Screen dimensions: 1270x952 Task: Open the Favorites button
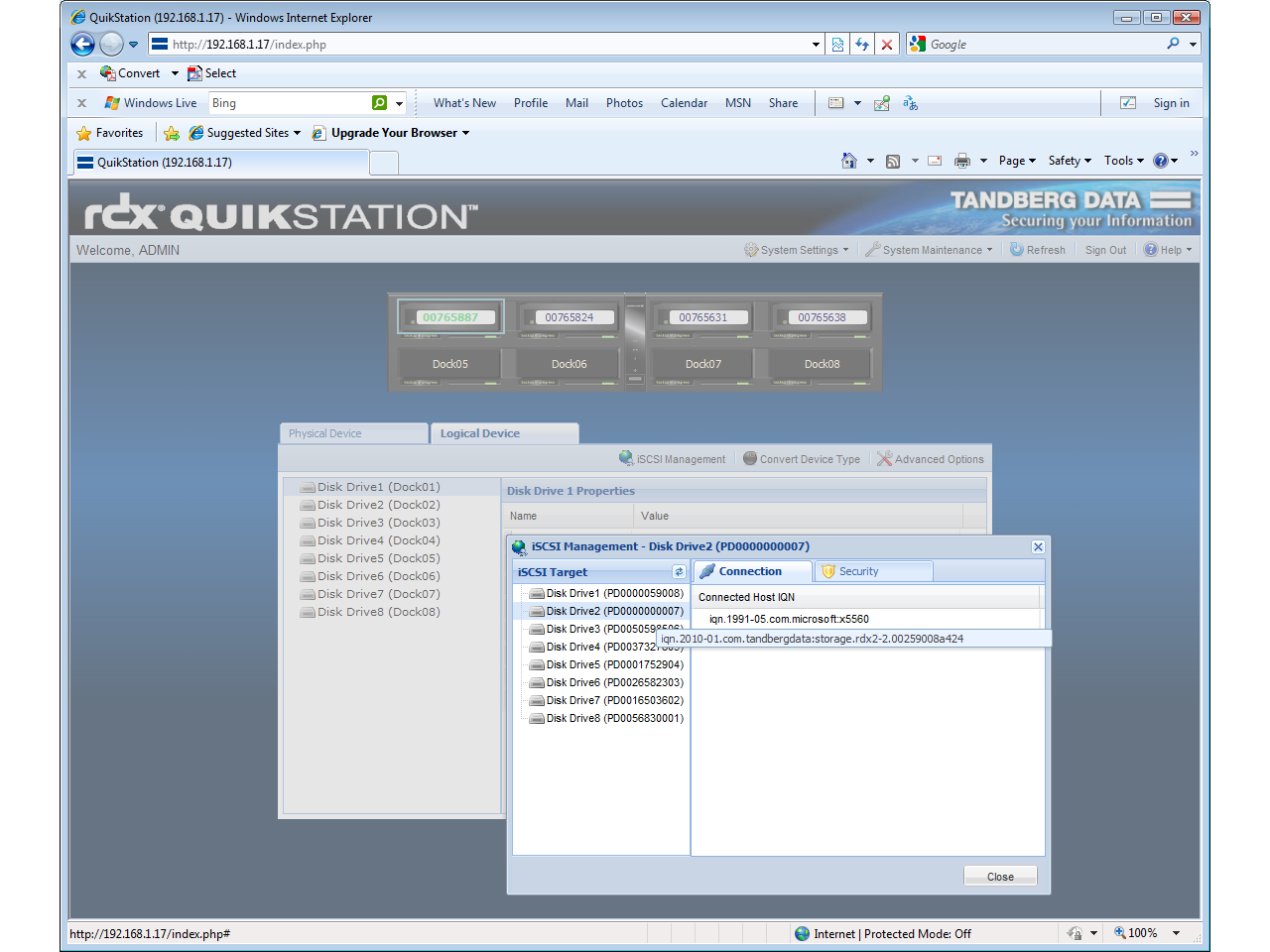tap(109, 133)
